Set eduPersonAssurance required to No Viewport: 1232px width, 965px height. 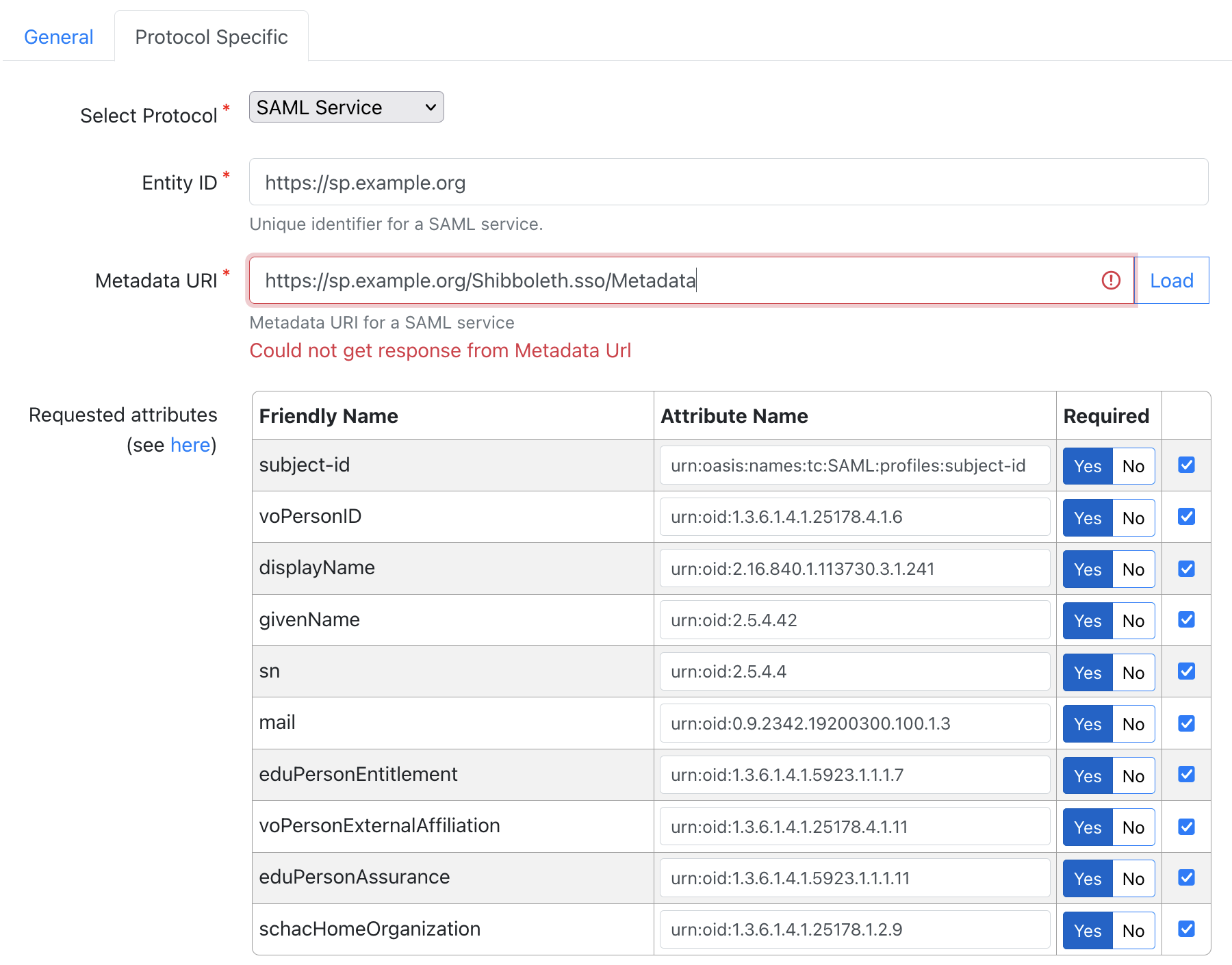(x=1133, y=878)
